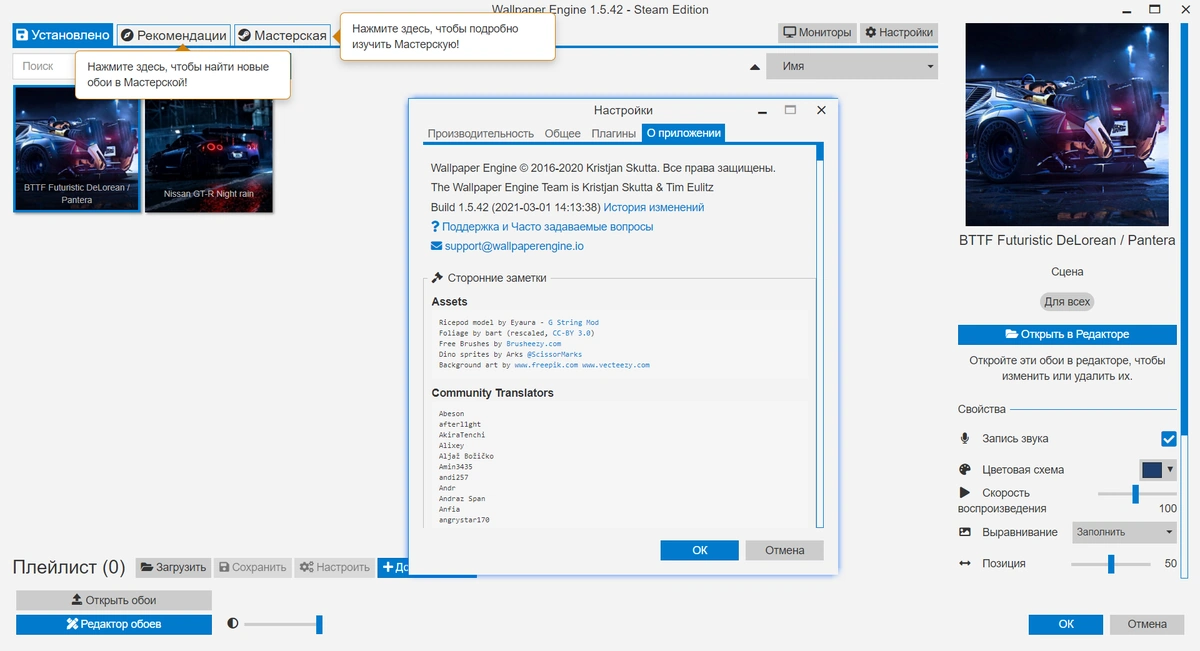Screen dimensions: 1200x651
Task: Click the image icon beside Выравнивание
Action: [965, 532]
